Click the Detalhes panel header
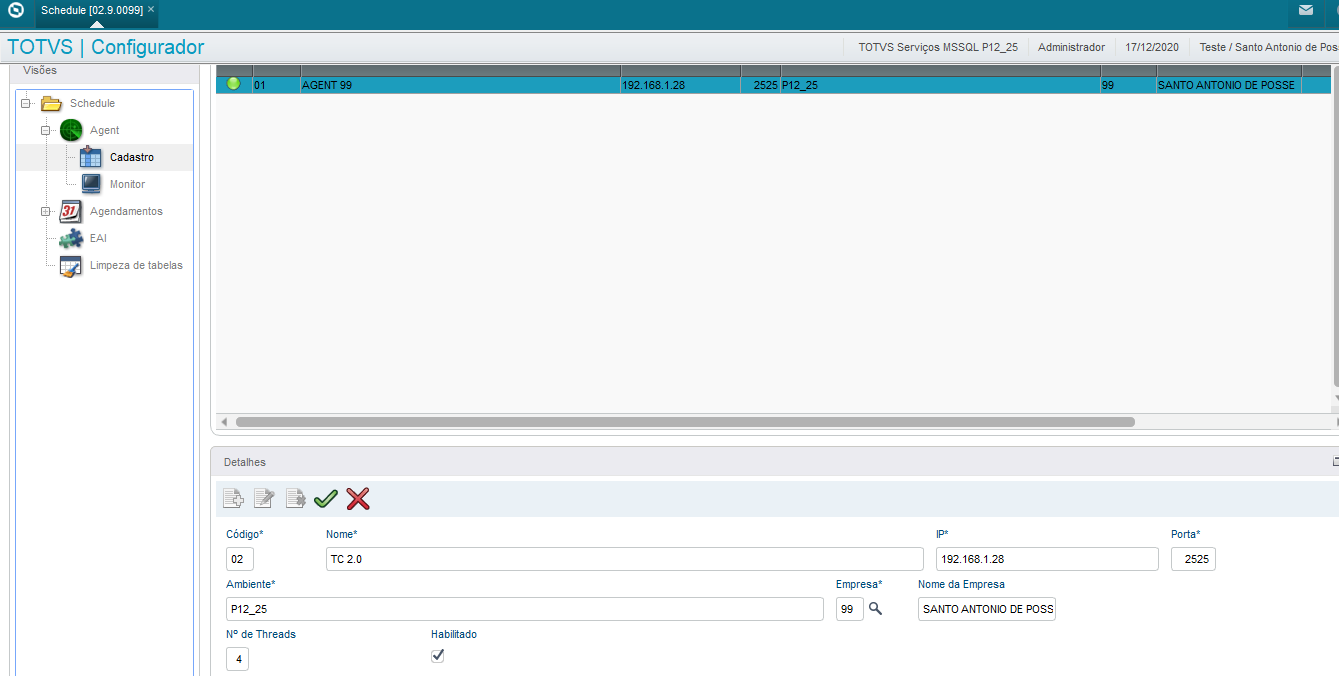The width and height of the screenshot is (1339, 676). (x=774, y=462)
